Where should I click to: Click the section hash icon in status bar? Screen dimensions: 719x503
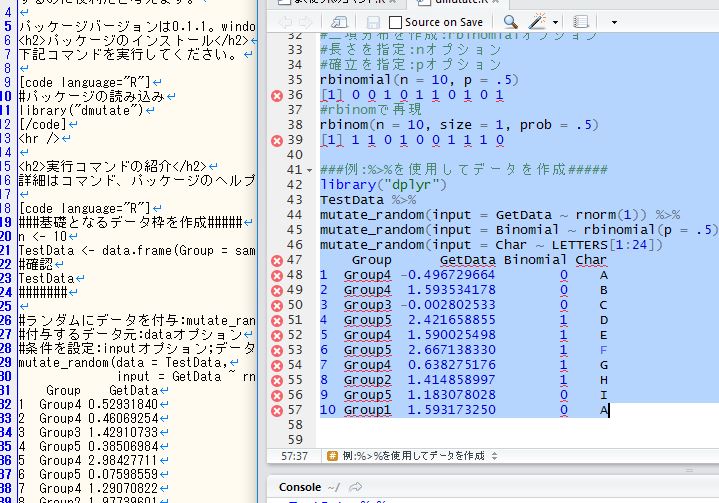(332, 456)
